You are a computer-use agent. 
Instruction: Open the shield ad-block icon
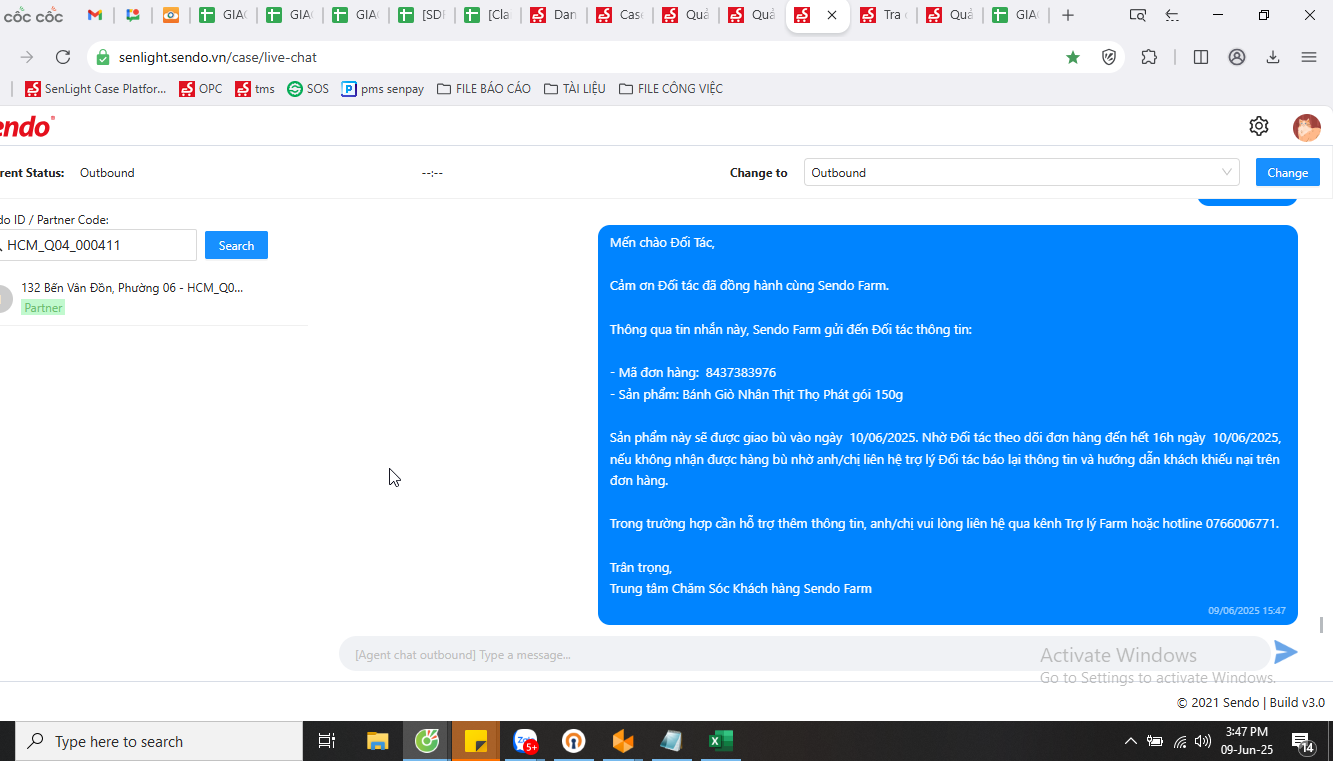coord(1109,57)
